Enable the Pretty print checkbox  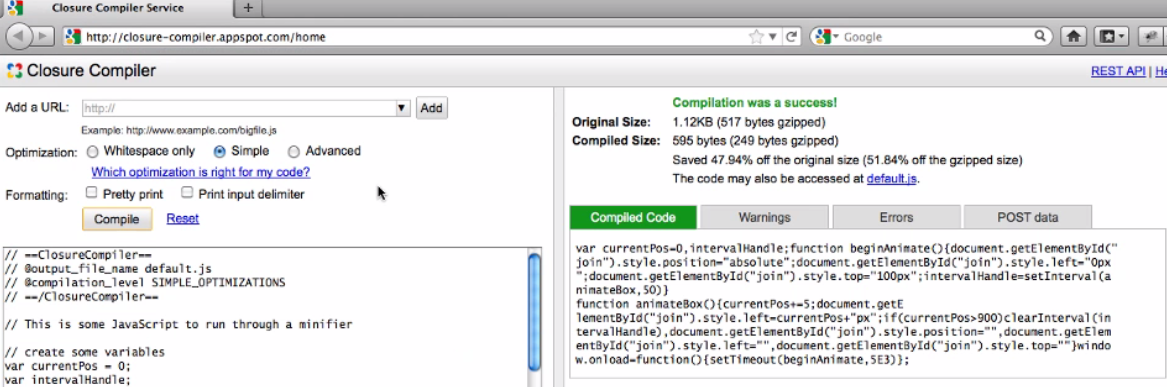[91, 193]
